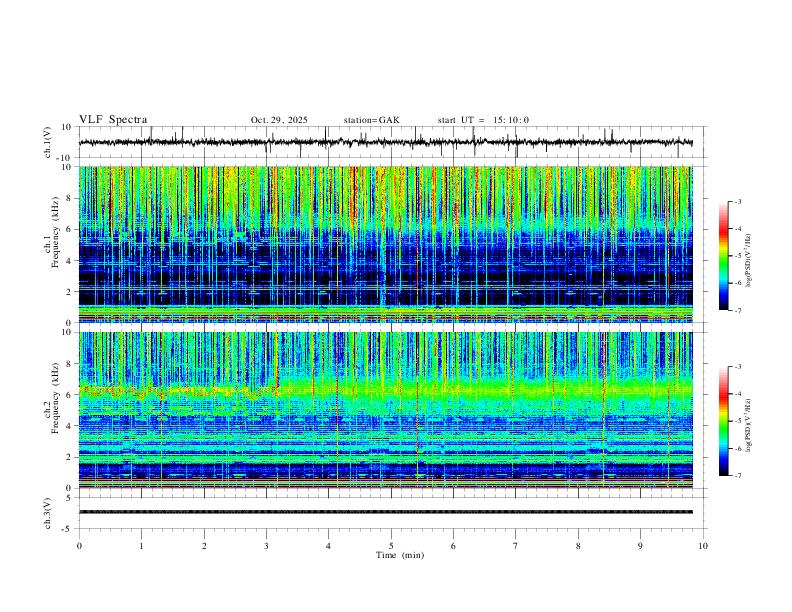Click the time axis tick label "7"
The height and width of the screenshot is (612, 792).
[516, 546]
